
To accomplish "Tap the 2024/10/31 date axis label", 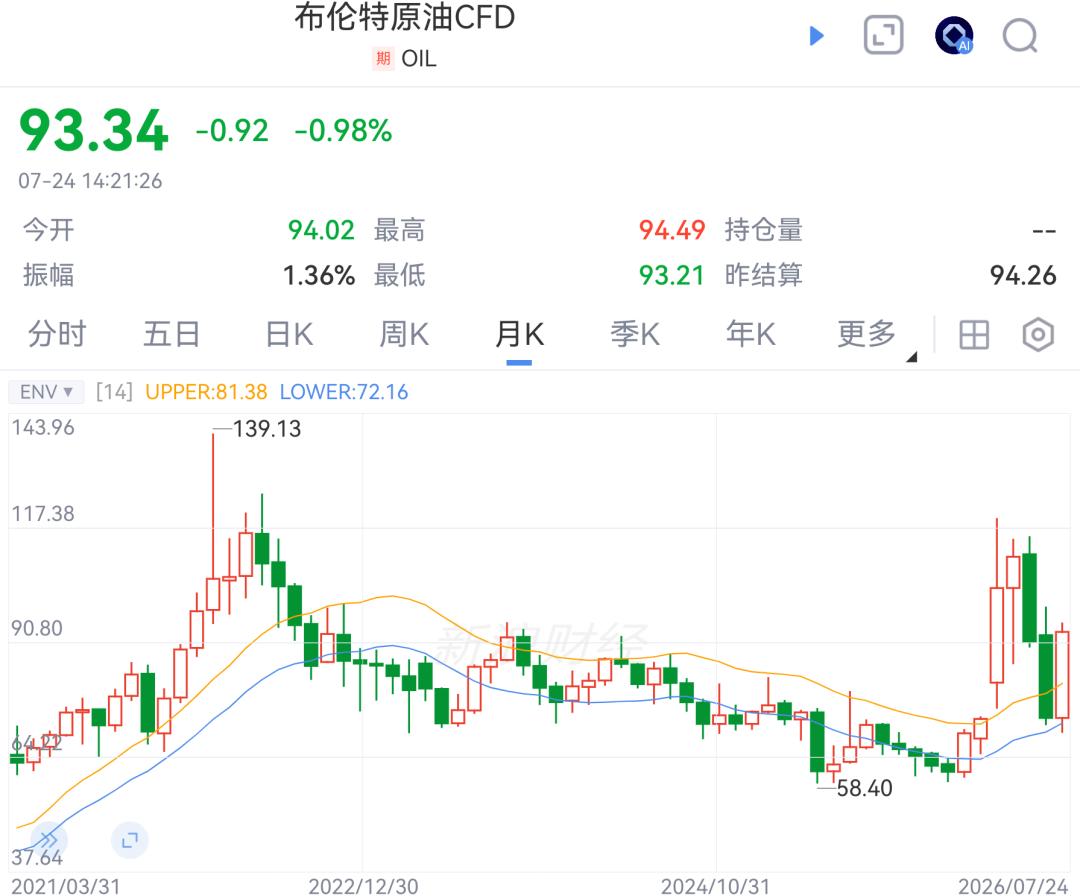I will pyautogui.click(x=715, y=886).
